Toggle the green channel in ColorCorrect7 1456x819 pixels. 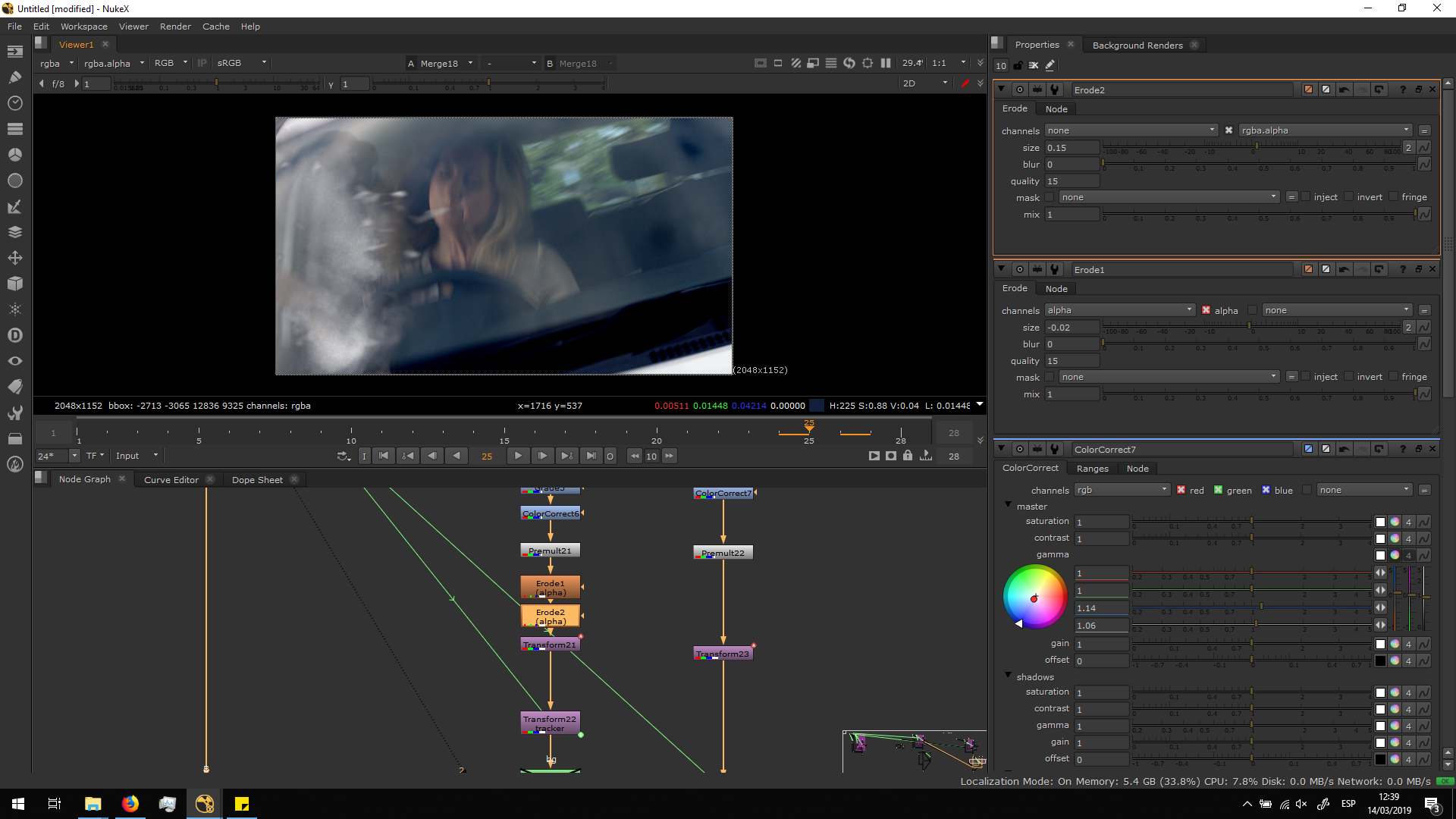click(x=1219, y=490)
